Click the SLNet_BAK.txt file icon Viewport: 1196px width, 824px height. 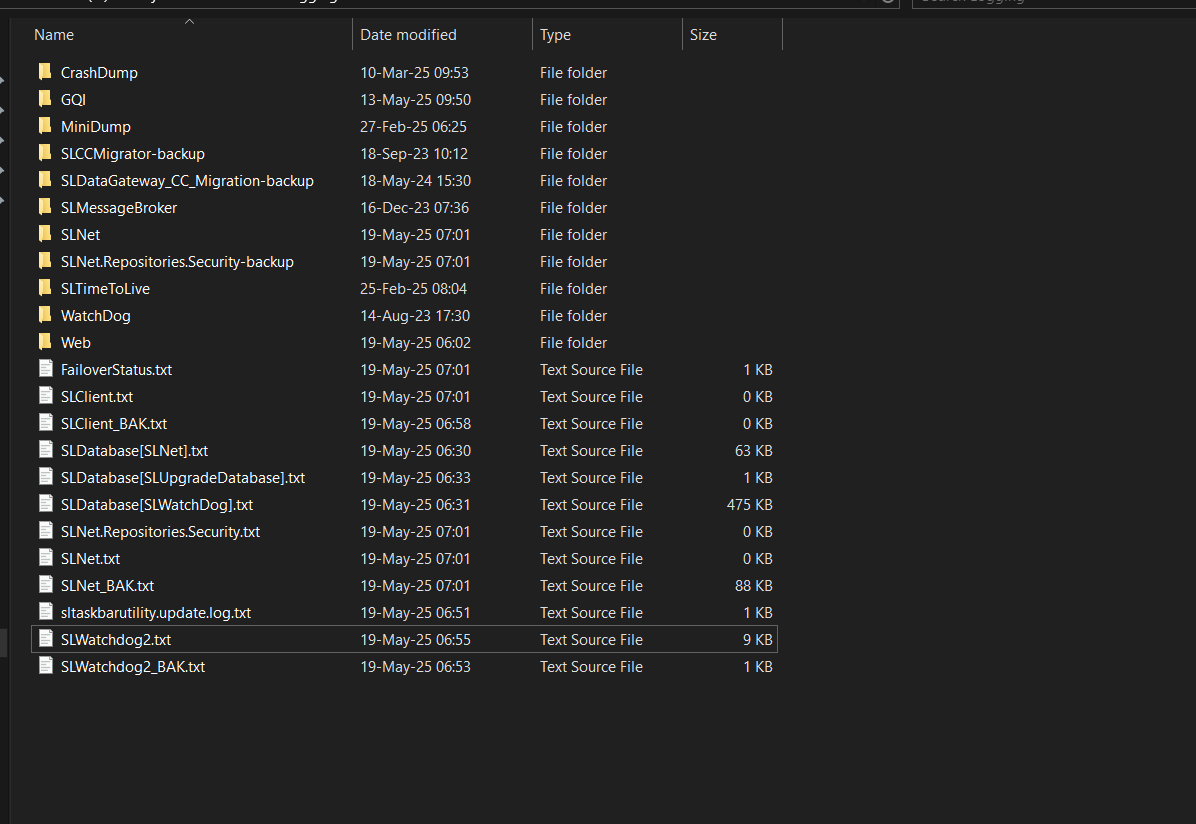45,585
